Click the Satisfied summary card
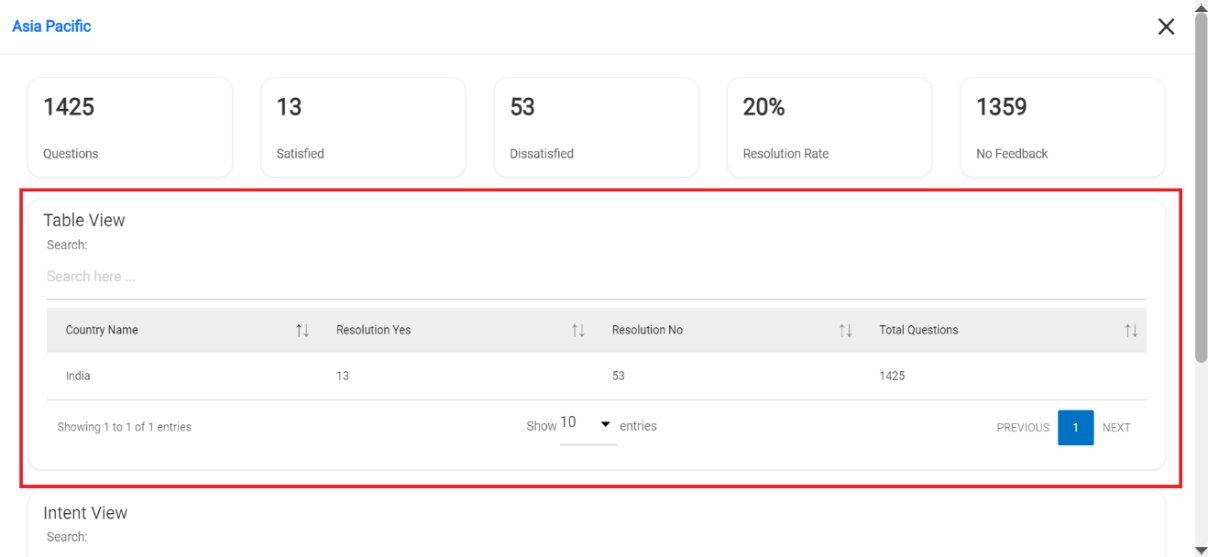 click(x=363, y=128)
